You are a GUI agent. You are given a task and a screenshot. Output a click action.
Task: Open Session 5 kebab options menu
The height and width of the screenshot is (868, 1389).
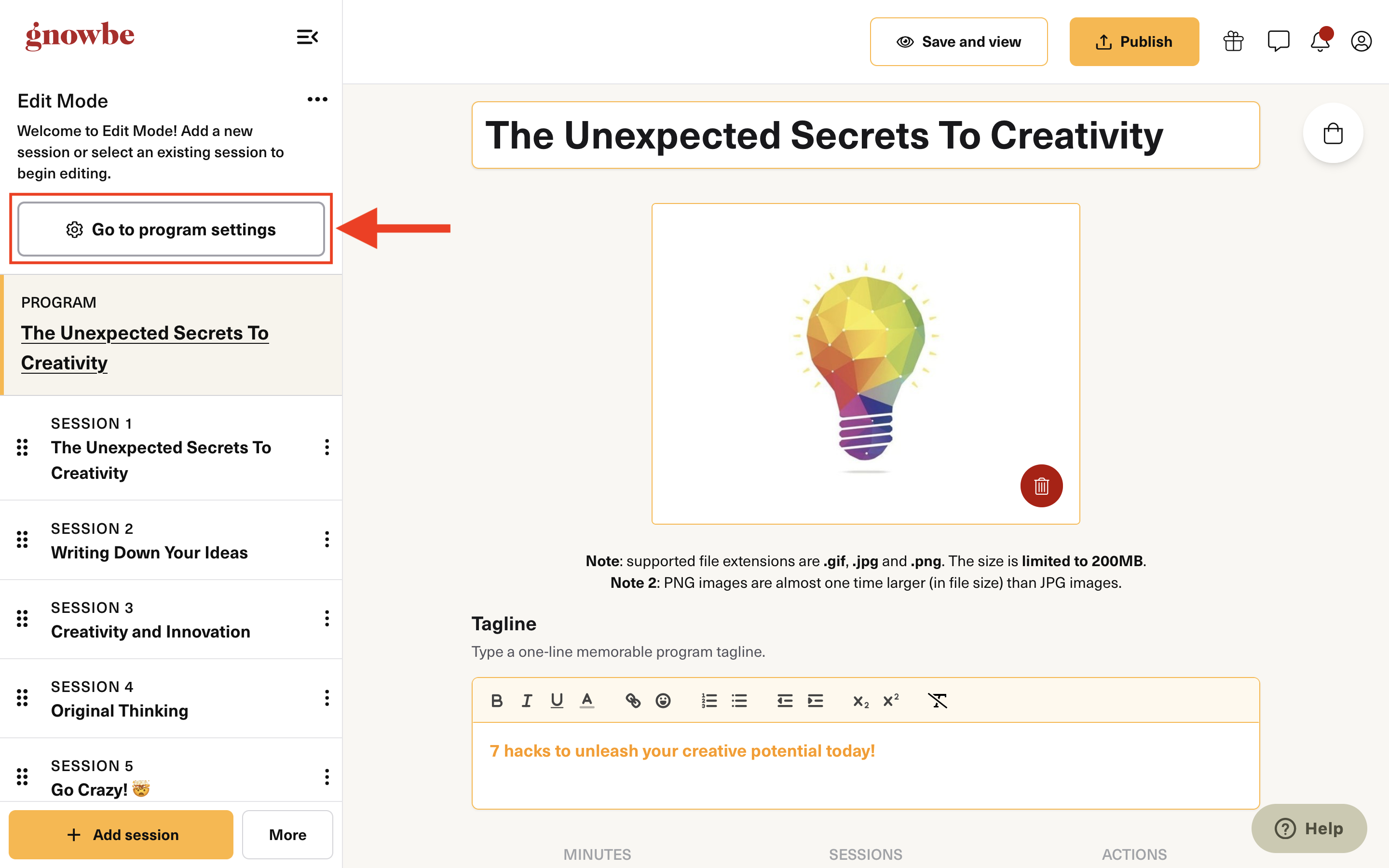(x=327, y=777)
